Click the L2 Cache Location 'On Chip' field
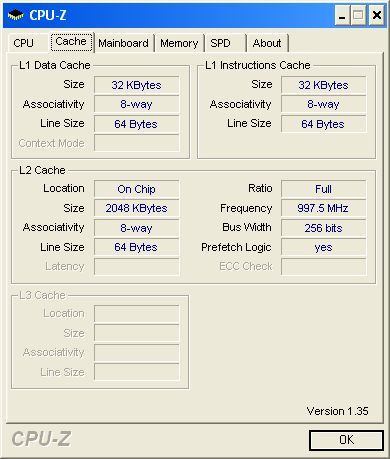This screenshot has width=390, height=459. [137, 189]
